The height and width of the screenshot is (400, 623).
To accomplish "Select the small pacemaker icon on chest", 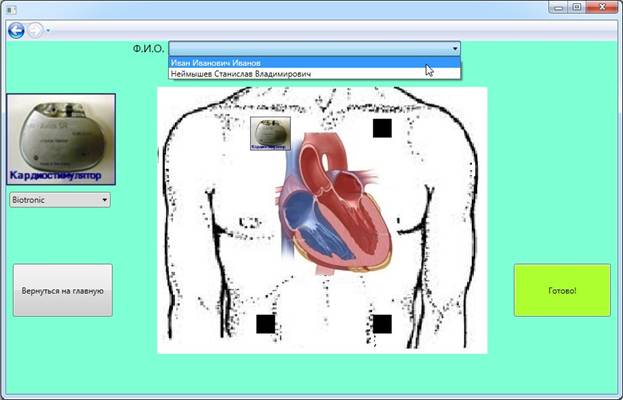I will tap(270, 132).
